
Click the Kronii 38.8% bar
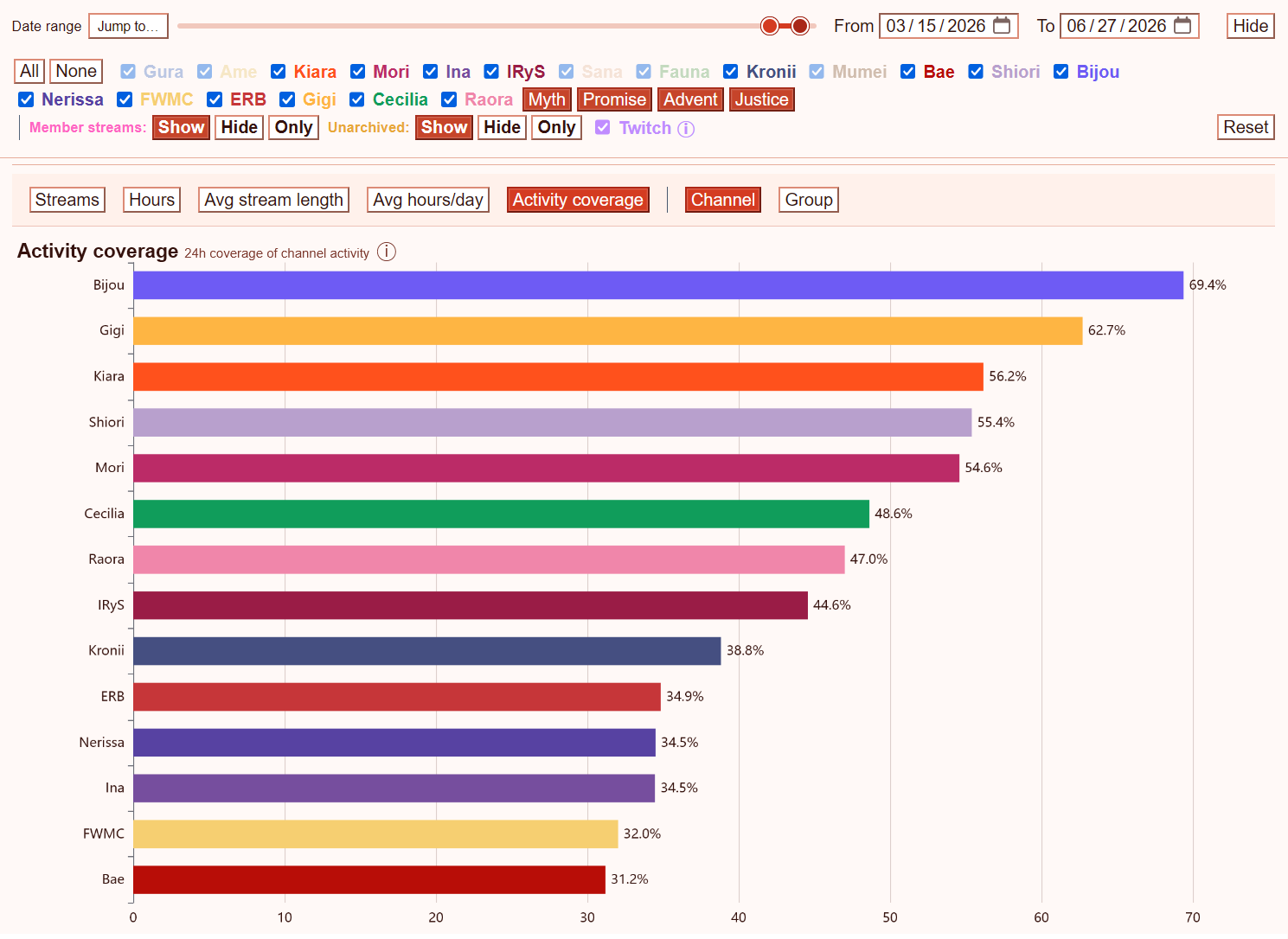click(x=427, y=651)
